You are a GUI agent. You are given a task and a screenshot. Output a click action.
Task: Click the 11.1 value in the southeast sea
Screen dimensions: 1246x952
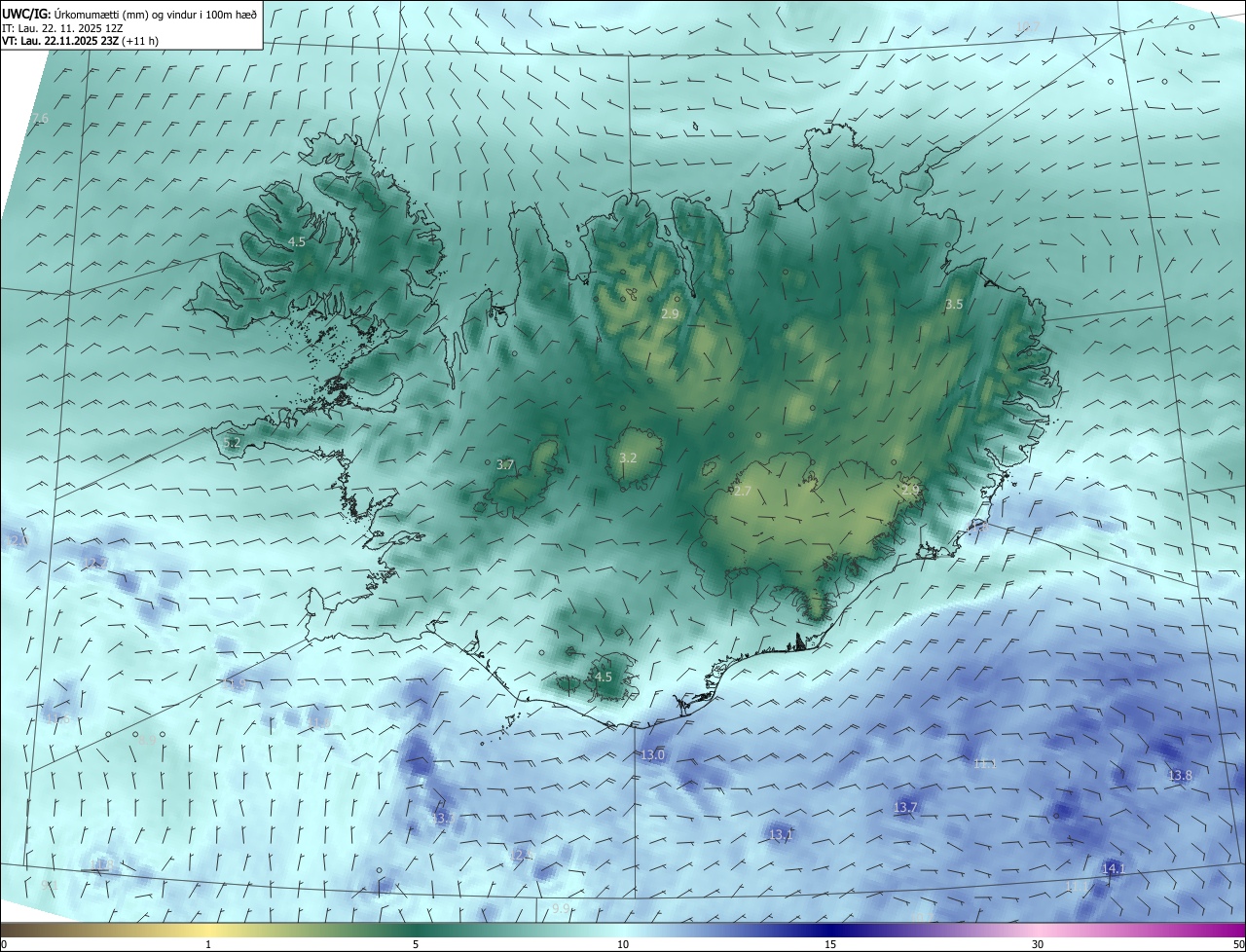985,764
